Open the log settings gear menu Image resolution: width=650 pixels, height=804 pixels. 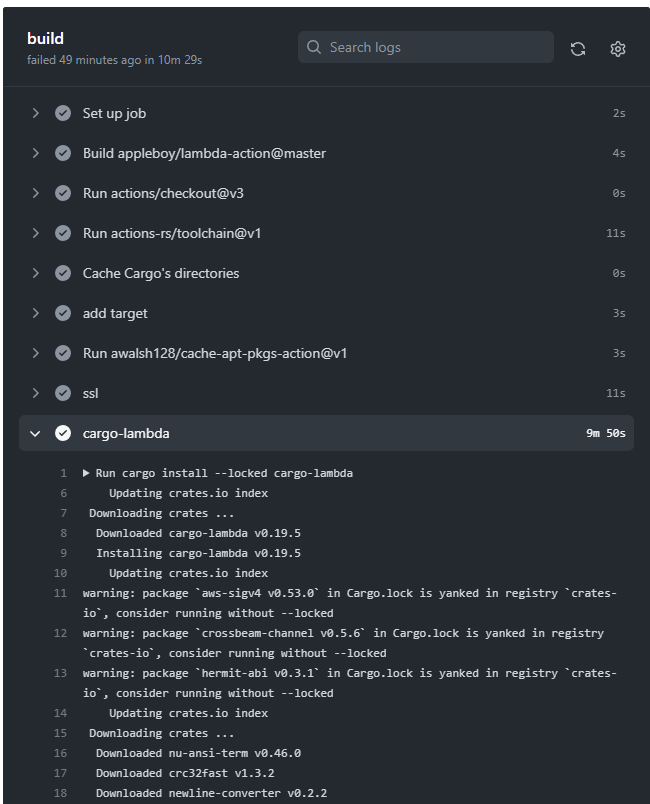[x=618, y=48]
